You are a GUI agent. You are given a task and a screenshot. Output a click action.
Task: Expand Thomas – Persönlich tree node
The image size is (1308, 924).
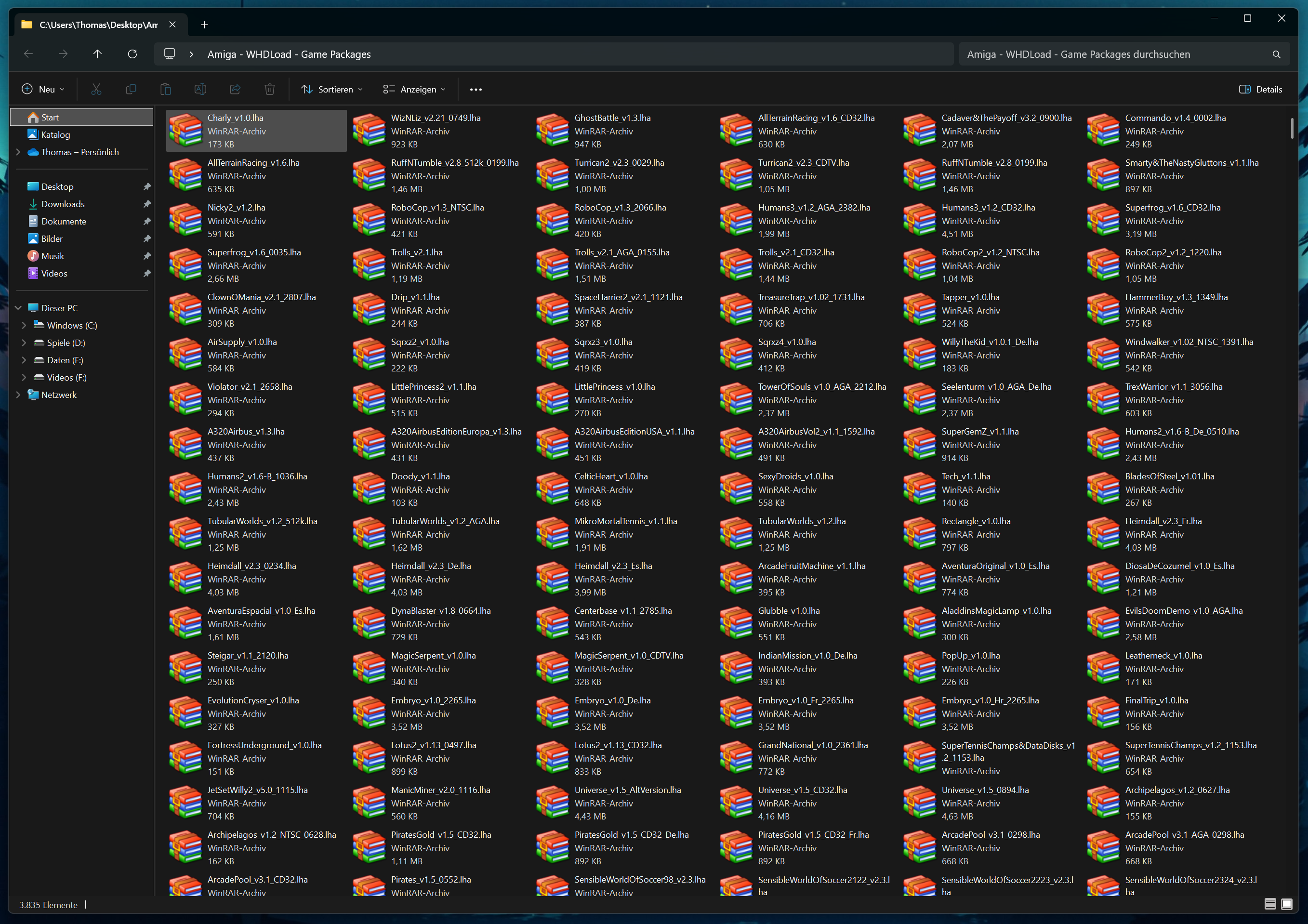(x=18, y=152)
